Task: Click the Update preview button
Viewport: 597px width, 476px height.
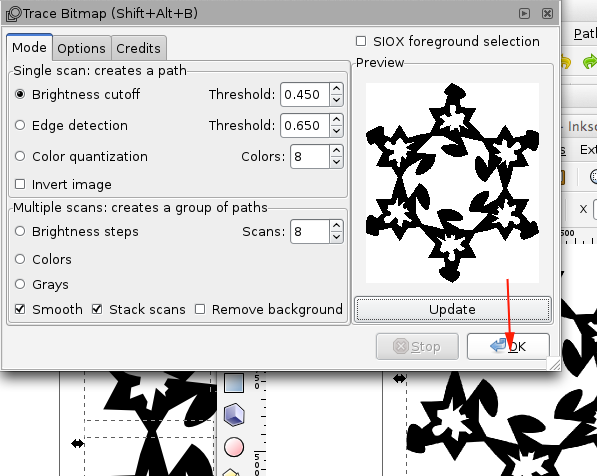Action: (x=452, y=309)
